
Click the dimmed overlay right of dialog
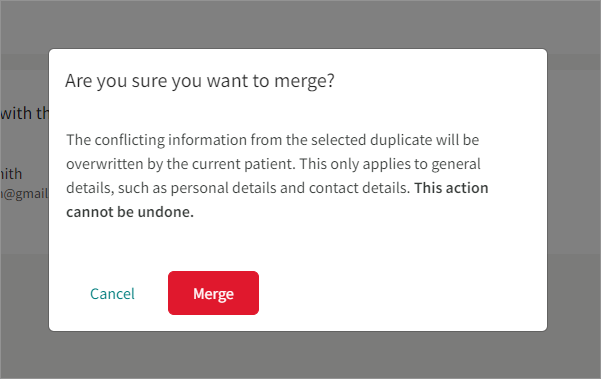click(x=574, y=190)
